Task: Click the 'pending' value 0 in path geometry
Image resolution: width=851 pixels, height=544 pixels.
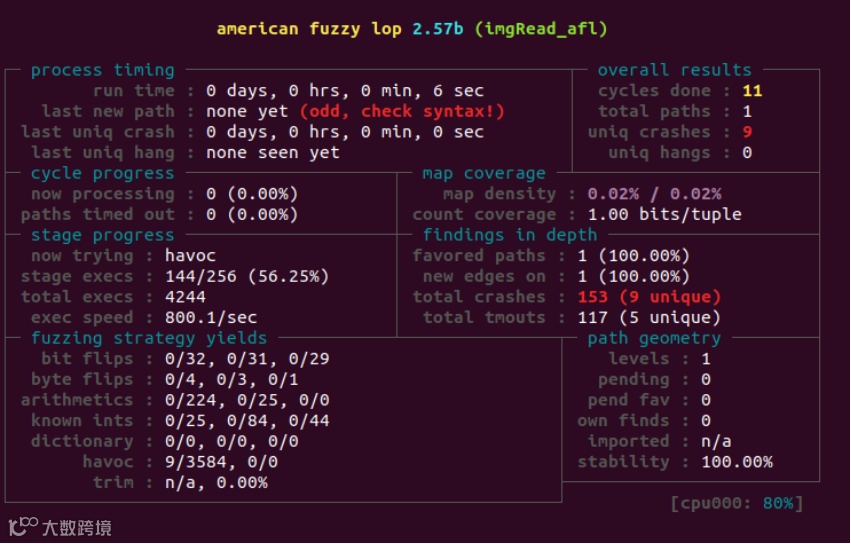Action: pyautogui.click(x=706, y=379)
